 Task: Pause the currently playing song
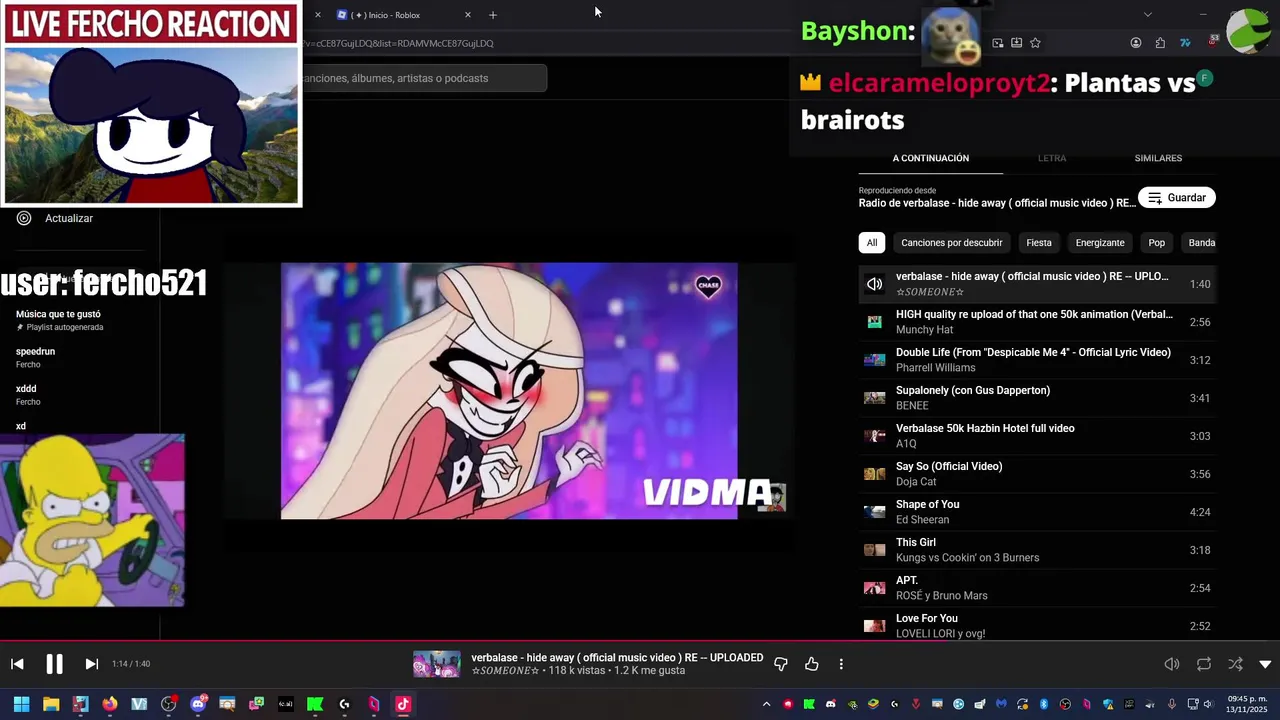54,664
